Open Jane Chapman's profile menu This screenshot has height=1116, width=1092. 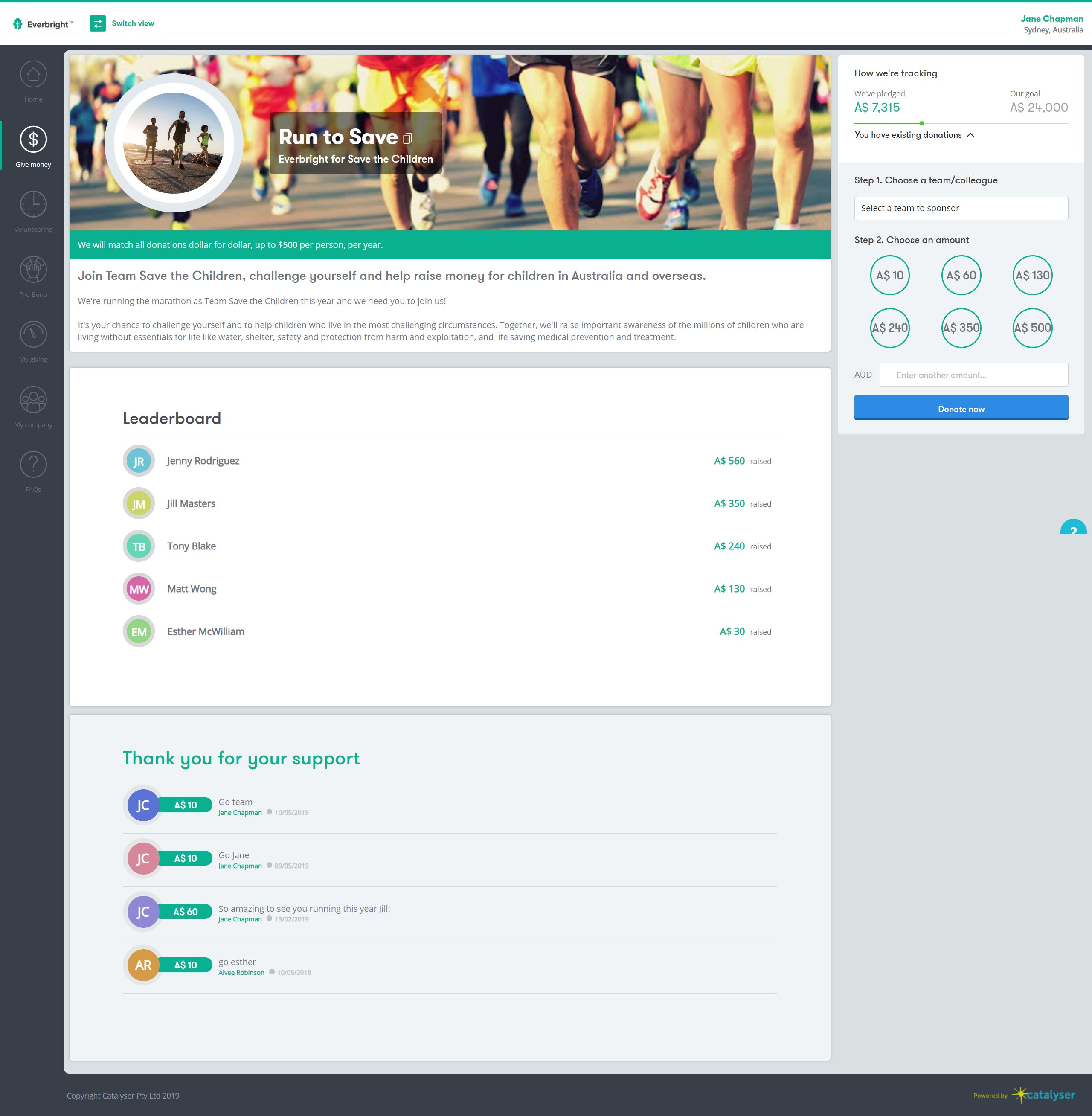click(x=1051, y=19)
